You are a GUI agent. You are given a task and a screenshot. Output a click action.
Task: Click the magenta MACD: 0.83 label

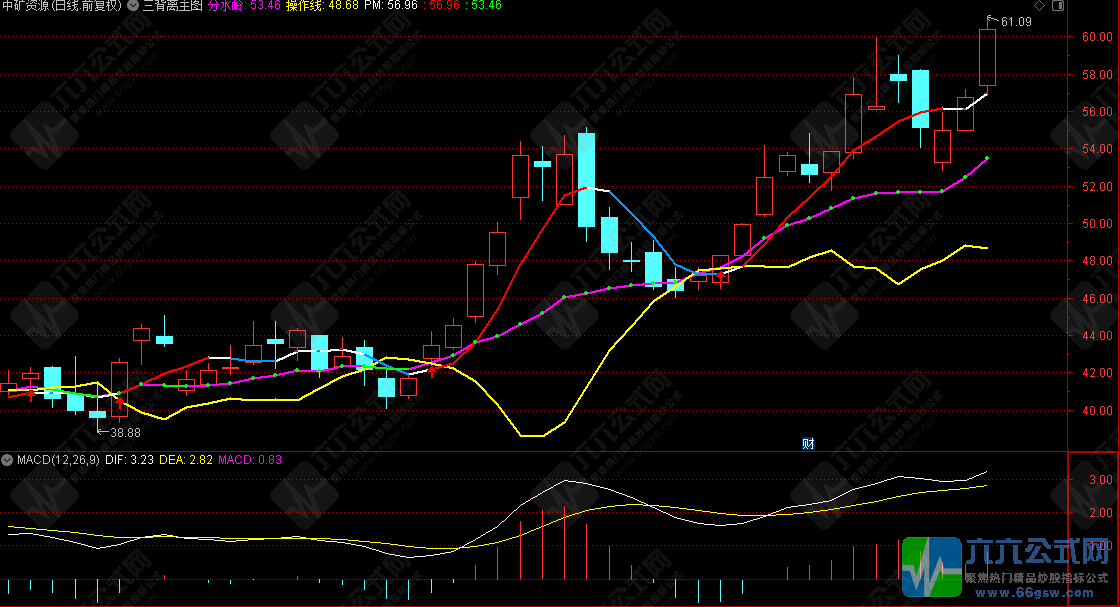click(x=250, y=460)
